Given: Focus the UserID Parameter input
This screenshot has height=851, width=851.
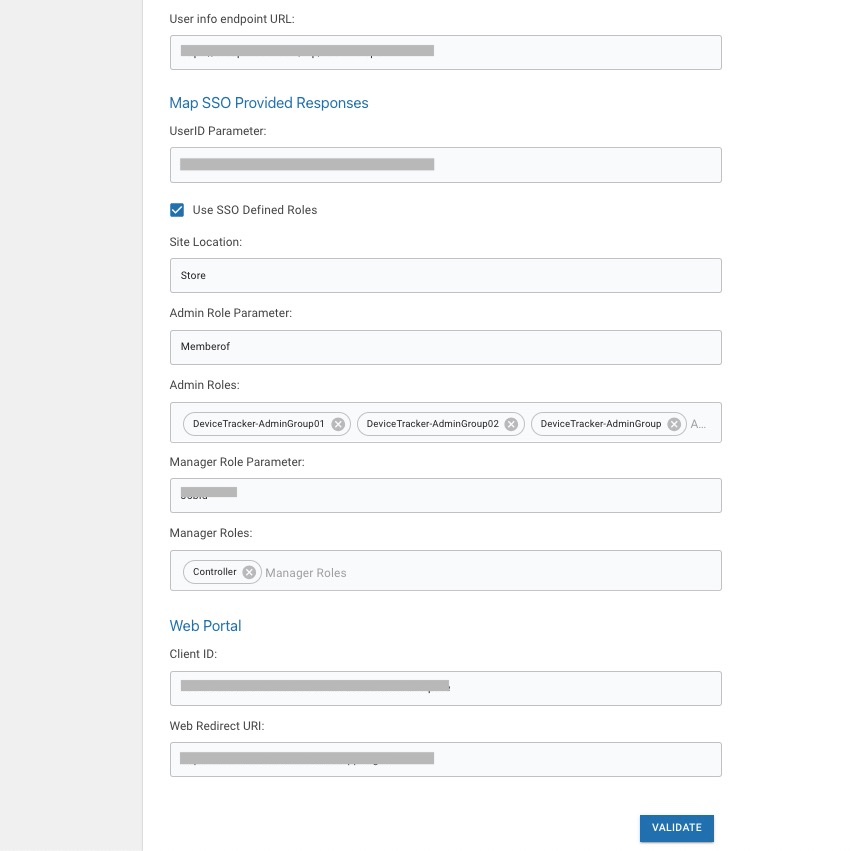Looking at the screenshot, I should point(445,165).
